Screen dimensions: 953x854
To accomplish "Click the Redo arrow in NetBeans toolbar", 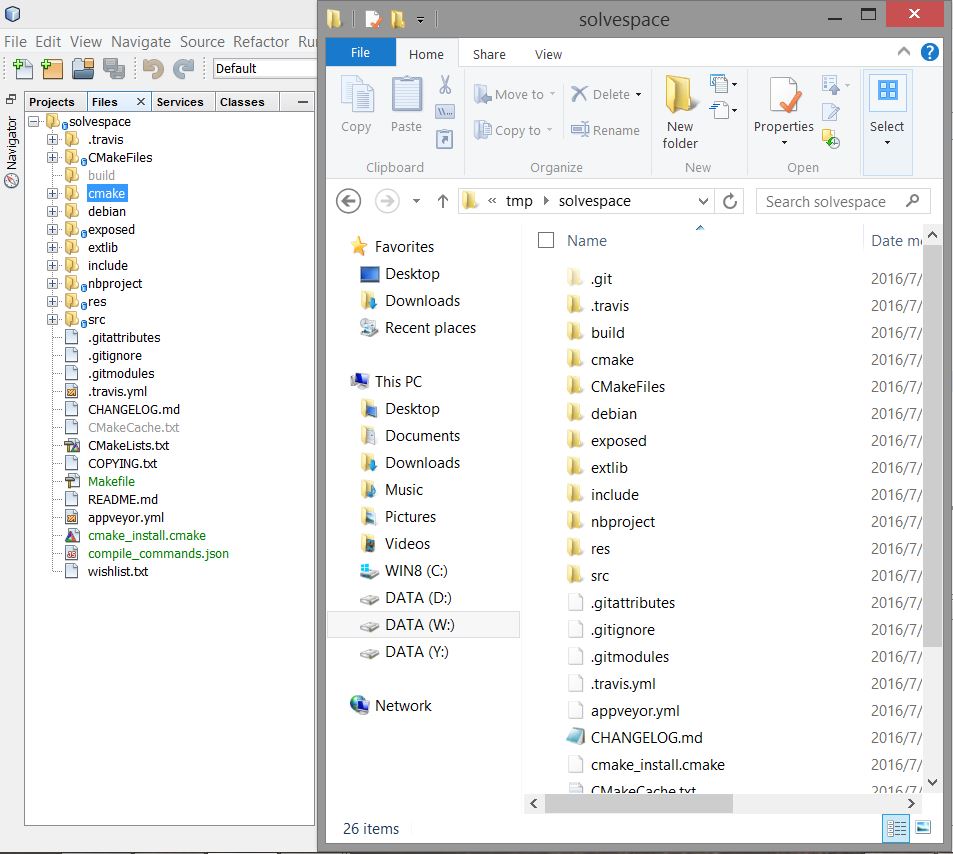I will coord(184,69).
